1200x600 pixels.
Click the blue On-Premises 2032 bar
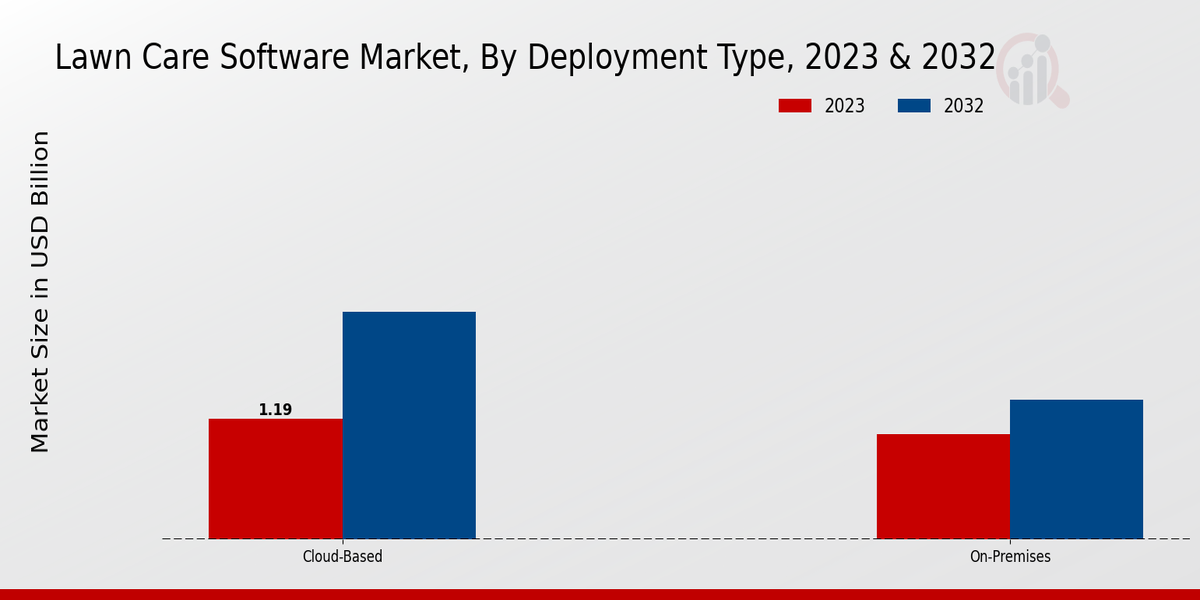pos(1076,469)
